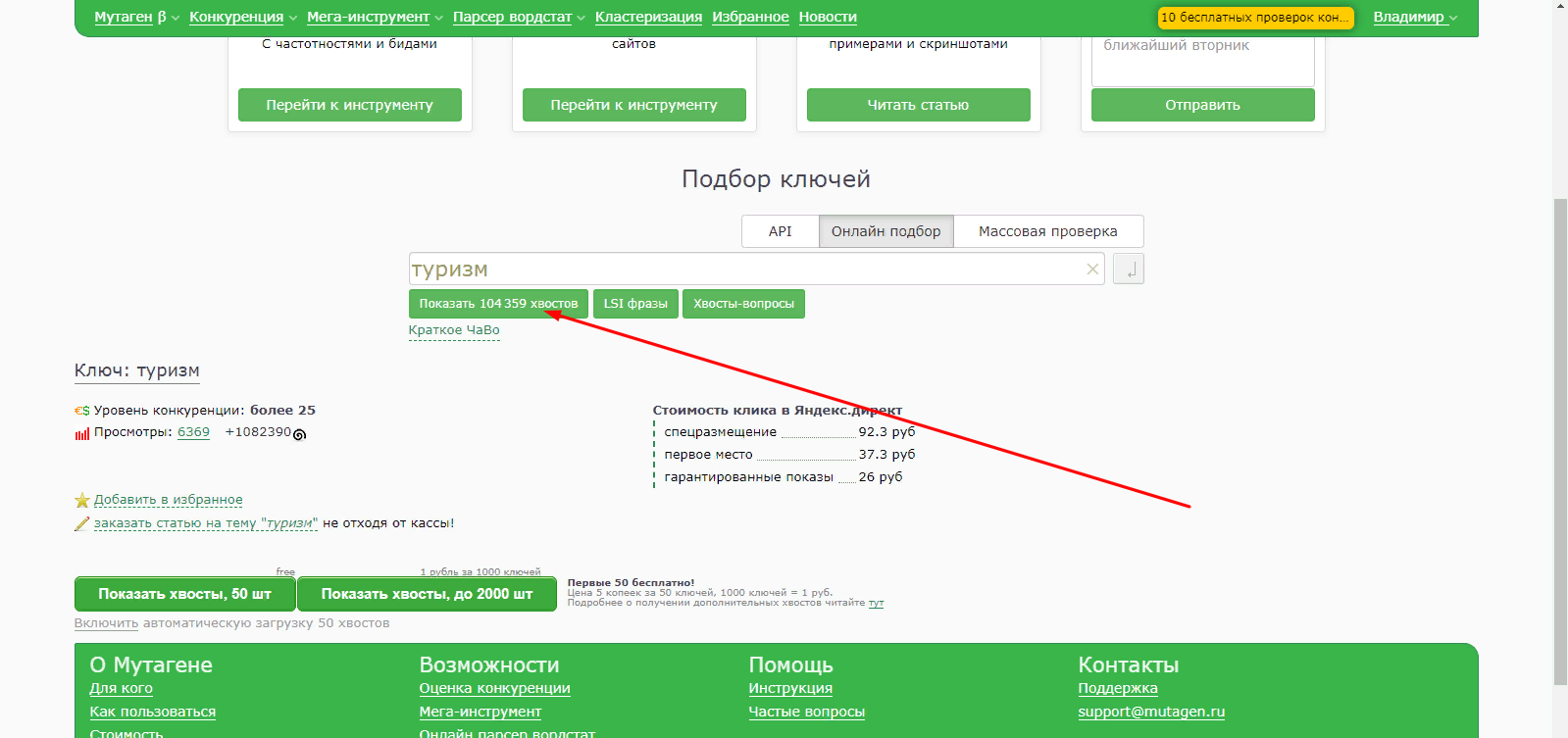Viewport: 1568px width, 738px height.
Task: Click the LSI фразы button
Action: coord(635,304)
